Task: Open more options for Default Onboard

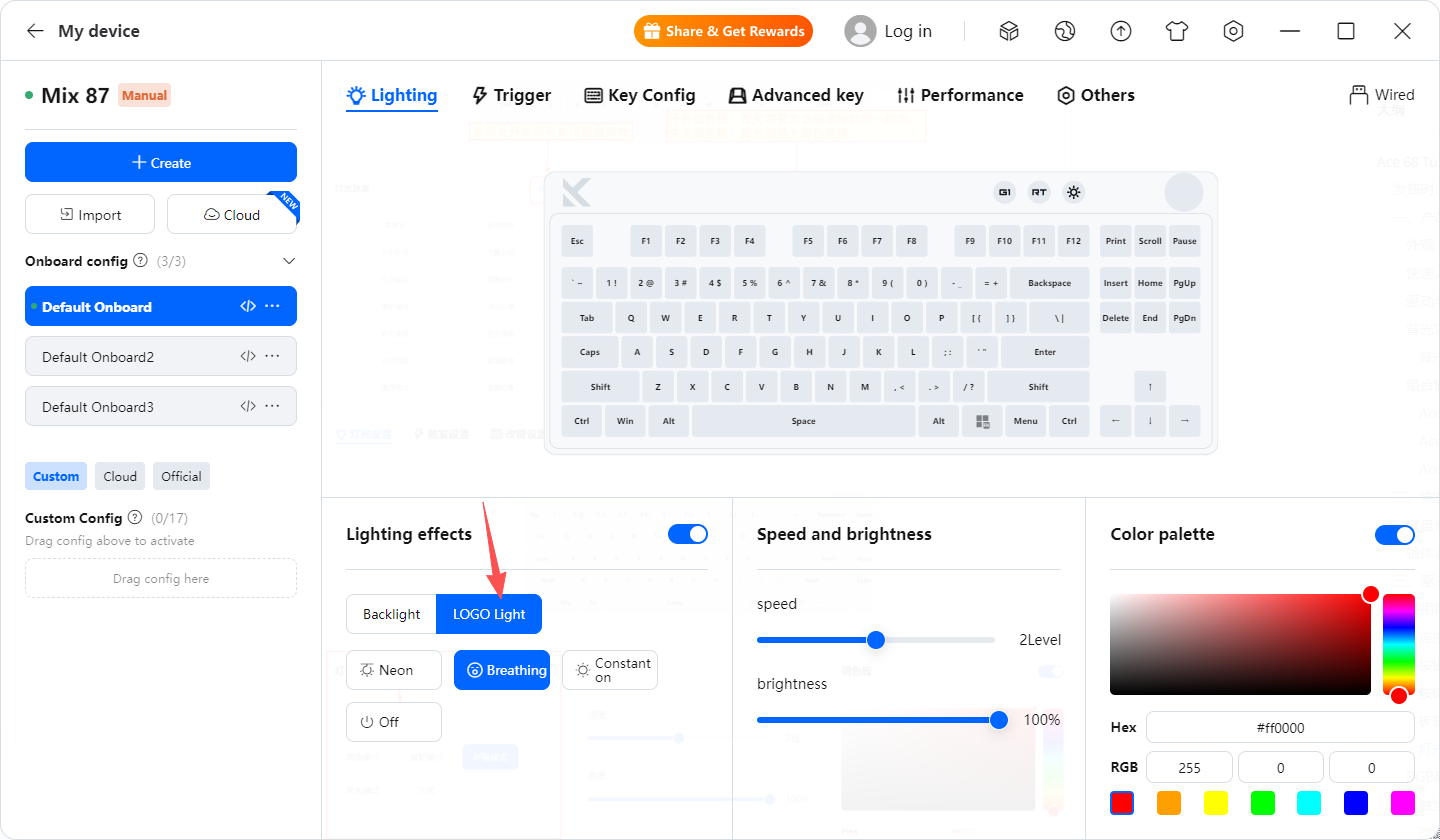Action: (x=272, y=306)
